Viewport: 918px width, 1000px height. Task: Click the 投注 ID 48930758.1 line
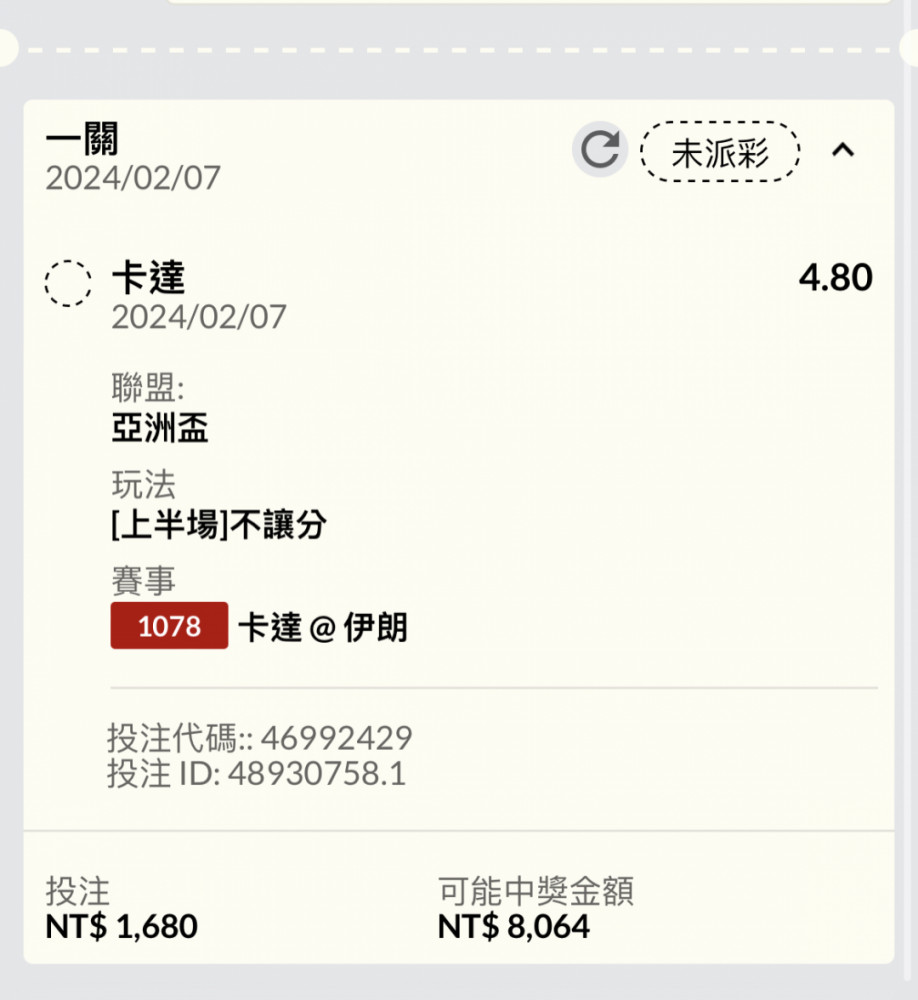tap(256, 774)
